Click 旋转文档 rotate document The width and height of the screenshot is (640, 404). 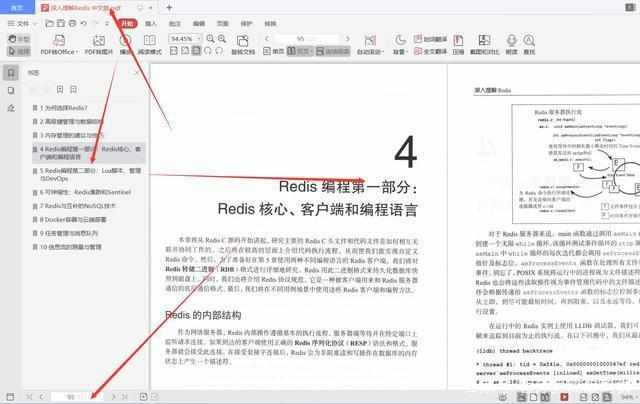pos(243,44)
